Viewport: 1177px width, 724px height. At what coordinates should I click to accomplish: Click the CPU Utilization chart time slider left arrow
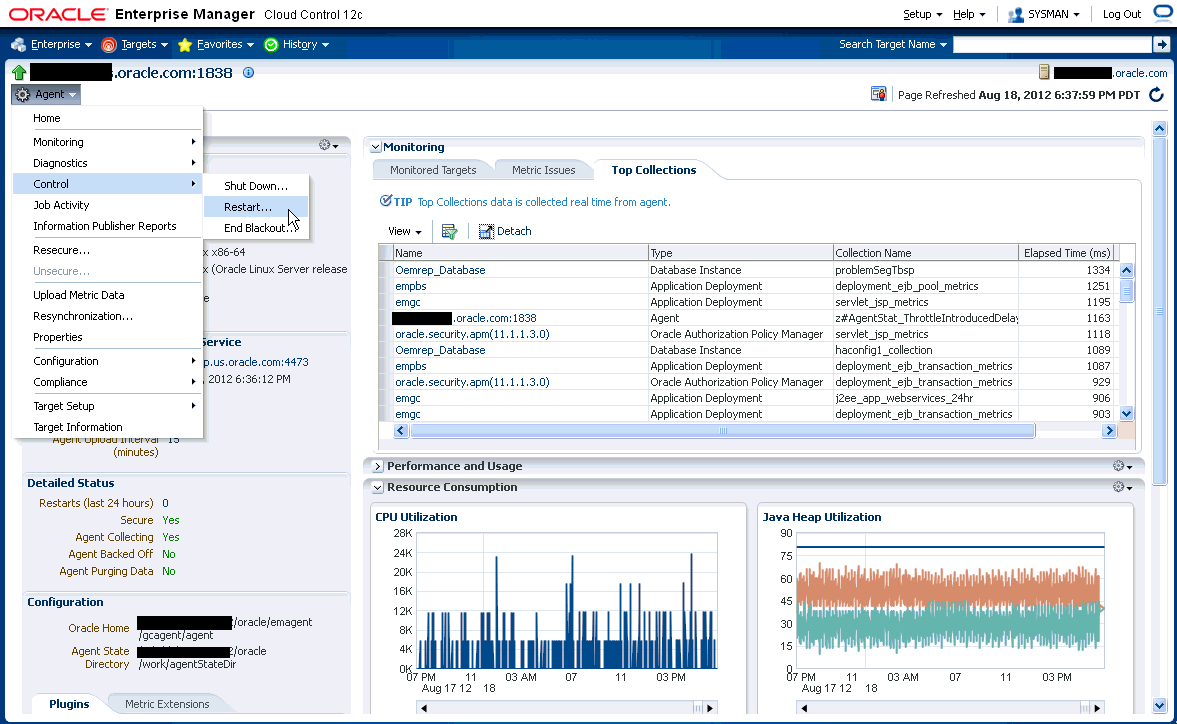pyautogui.click(x=424, y=708)
